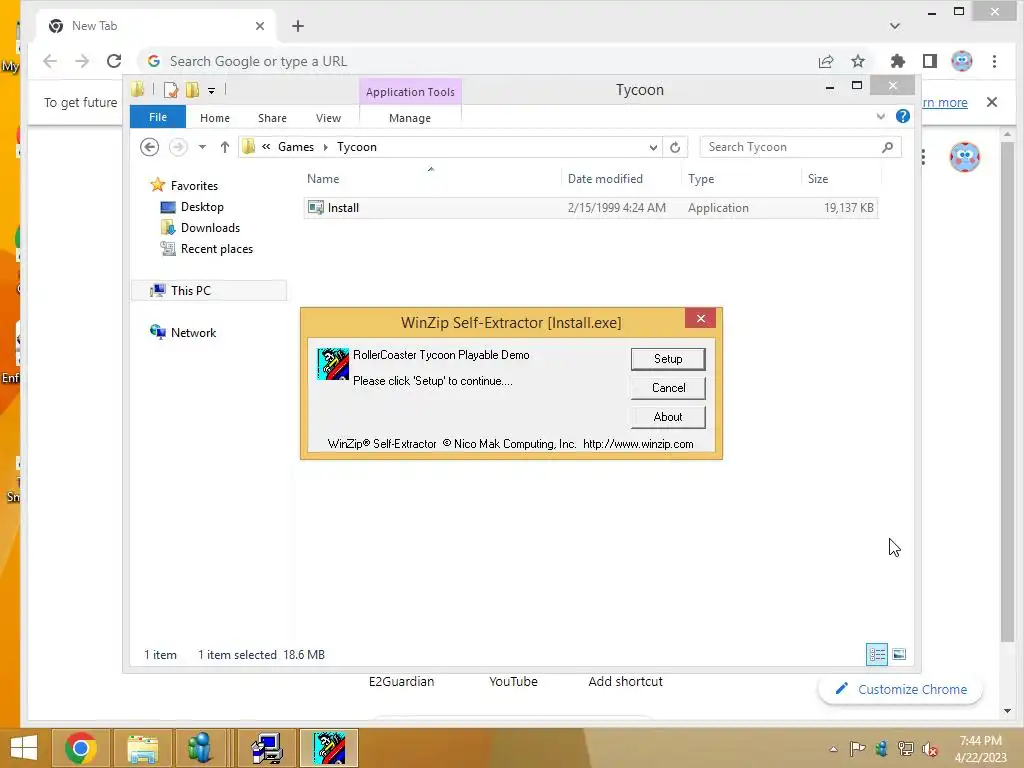Click the Chrome share page icon
The width and height of the screenshot is (1024, 768).
[825, 61]
